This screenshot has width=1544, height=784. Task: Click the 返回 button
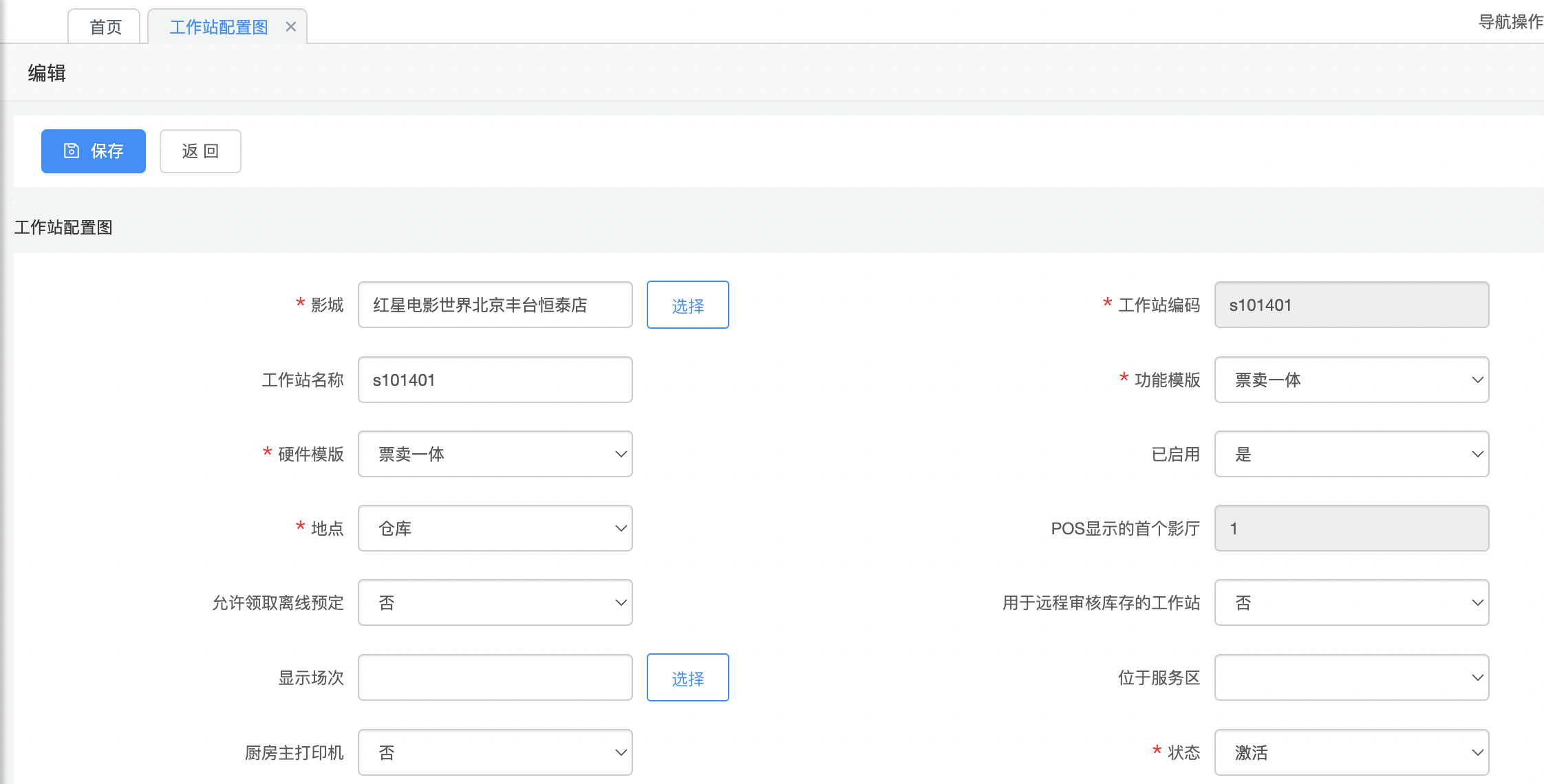tap(200, 151)
